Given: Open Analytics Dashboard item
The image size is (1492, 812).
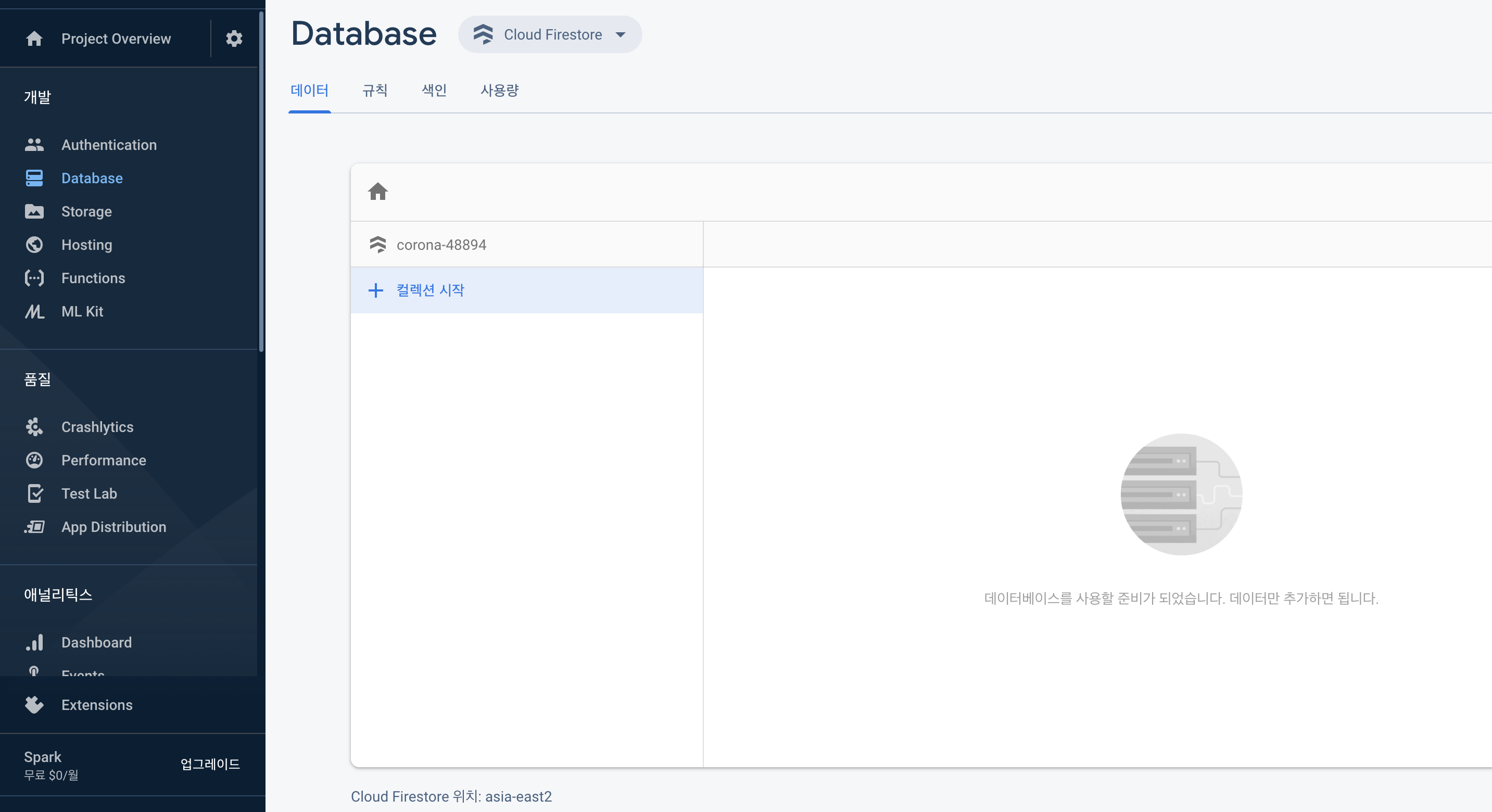Looking at the screenshot, I should 96,642.
